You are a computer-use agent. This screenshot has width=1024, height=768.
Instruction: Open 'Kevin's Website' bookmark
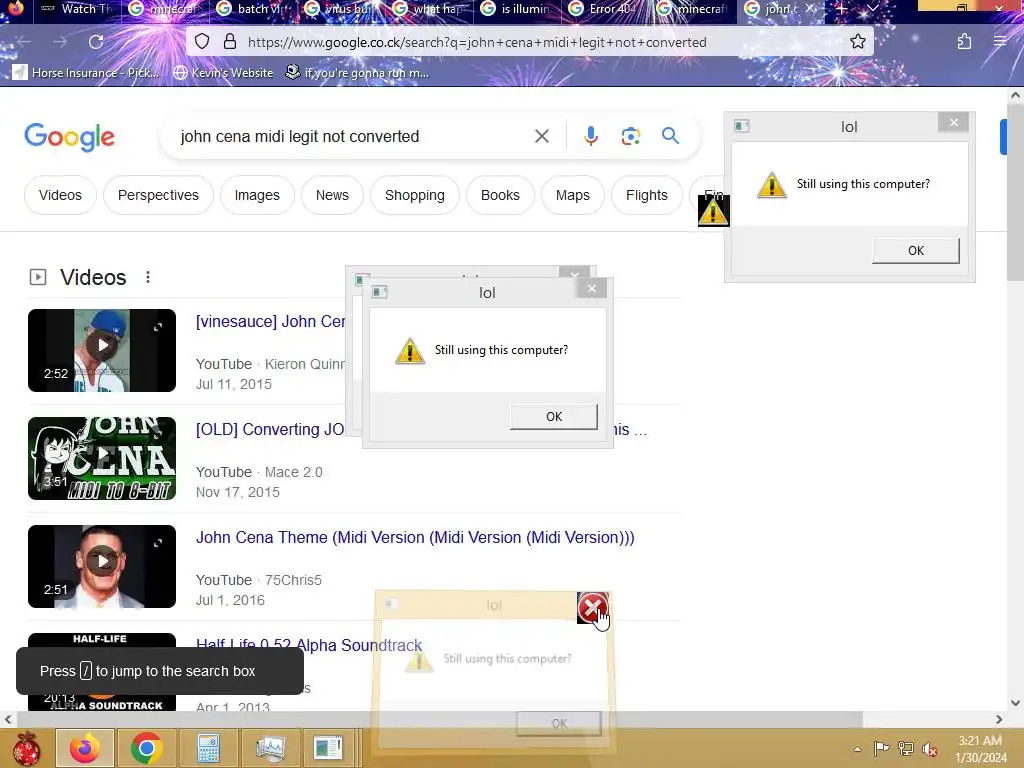pyautogui.click(x=223, y=72)
